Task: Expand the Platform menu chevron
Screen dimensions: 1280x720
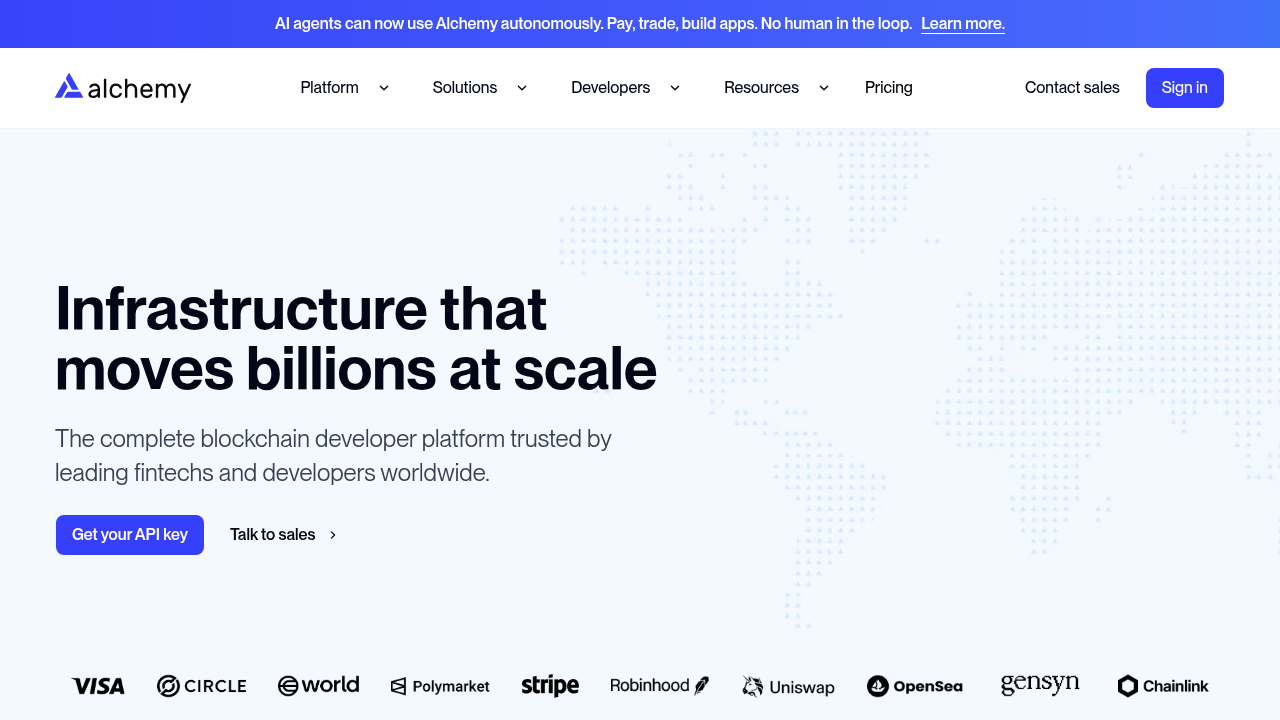Action: 384,88
